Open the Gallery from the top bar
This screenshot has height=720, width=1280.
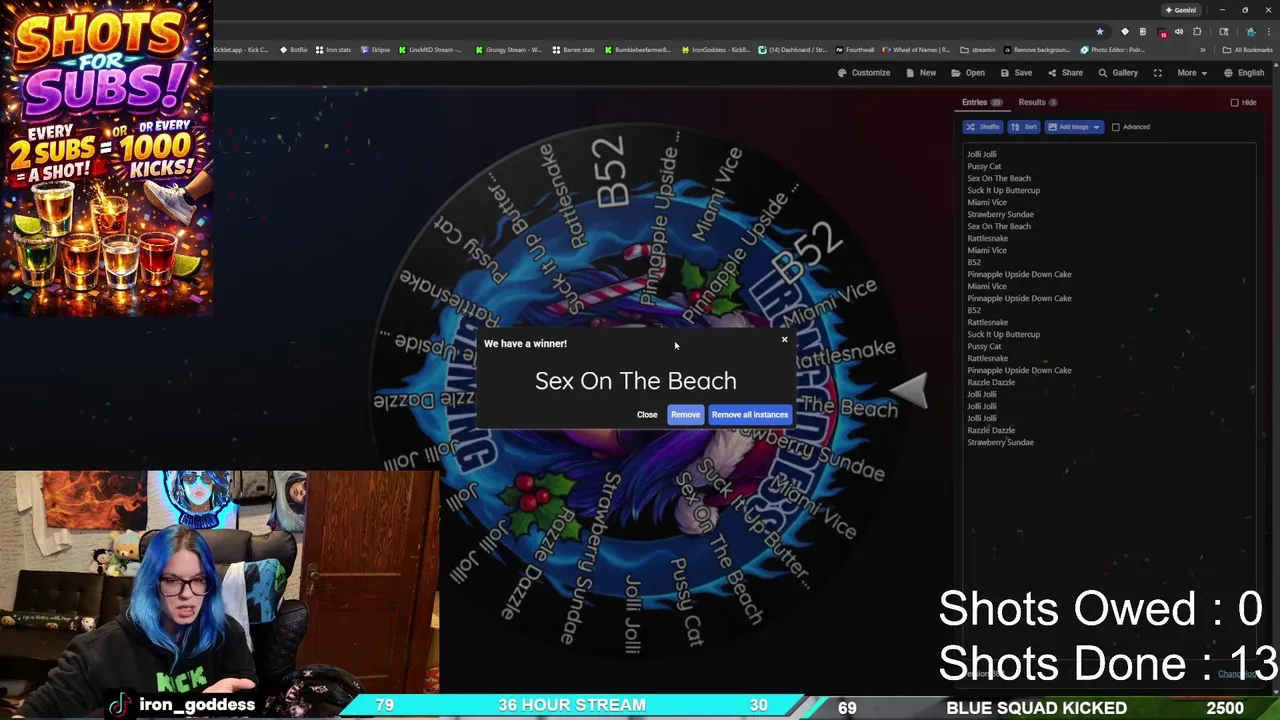(1118, 73)
